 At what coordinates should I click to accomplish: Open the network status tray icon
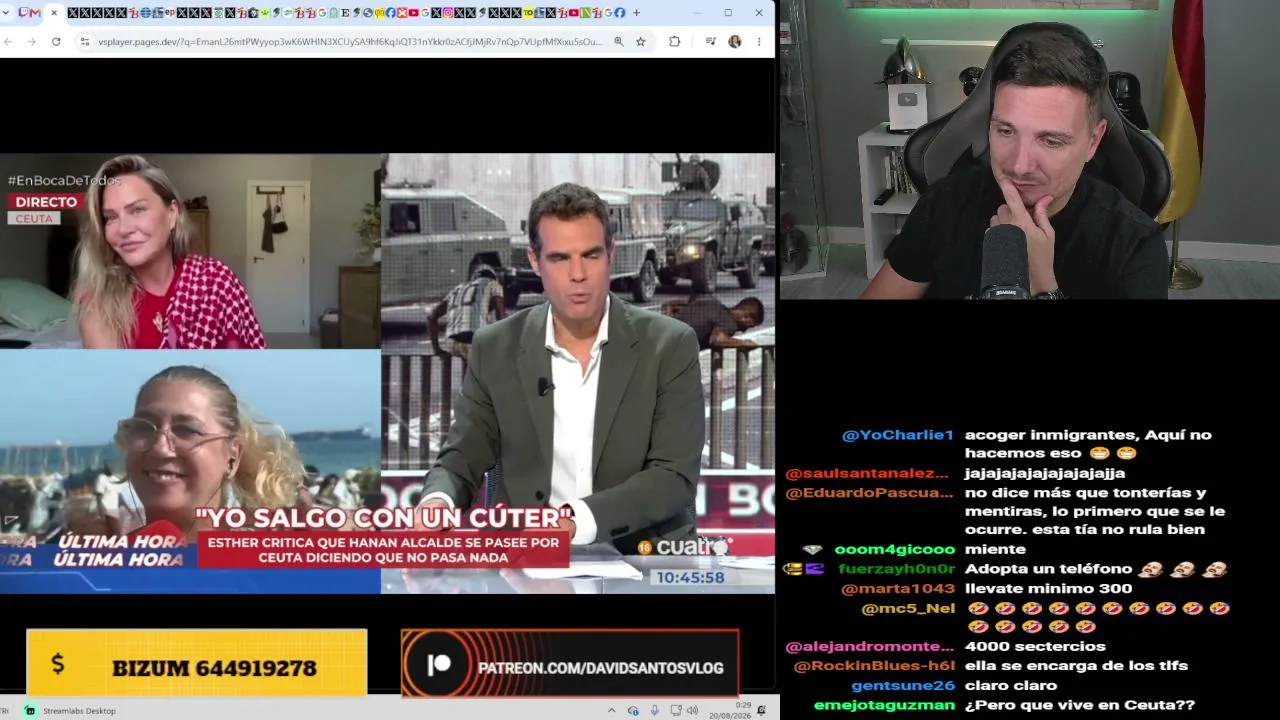[633, 710]
